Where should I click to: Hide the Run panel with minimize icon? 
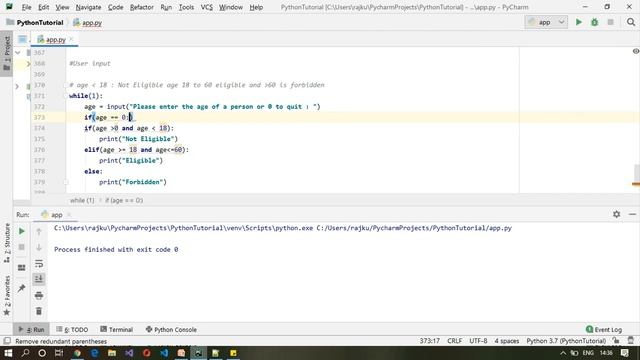tap(632, 214)
